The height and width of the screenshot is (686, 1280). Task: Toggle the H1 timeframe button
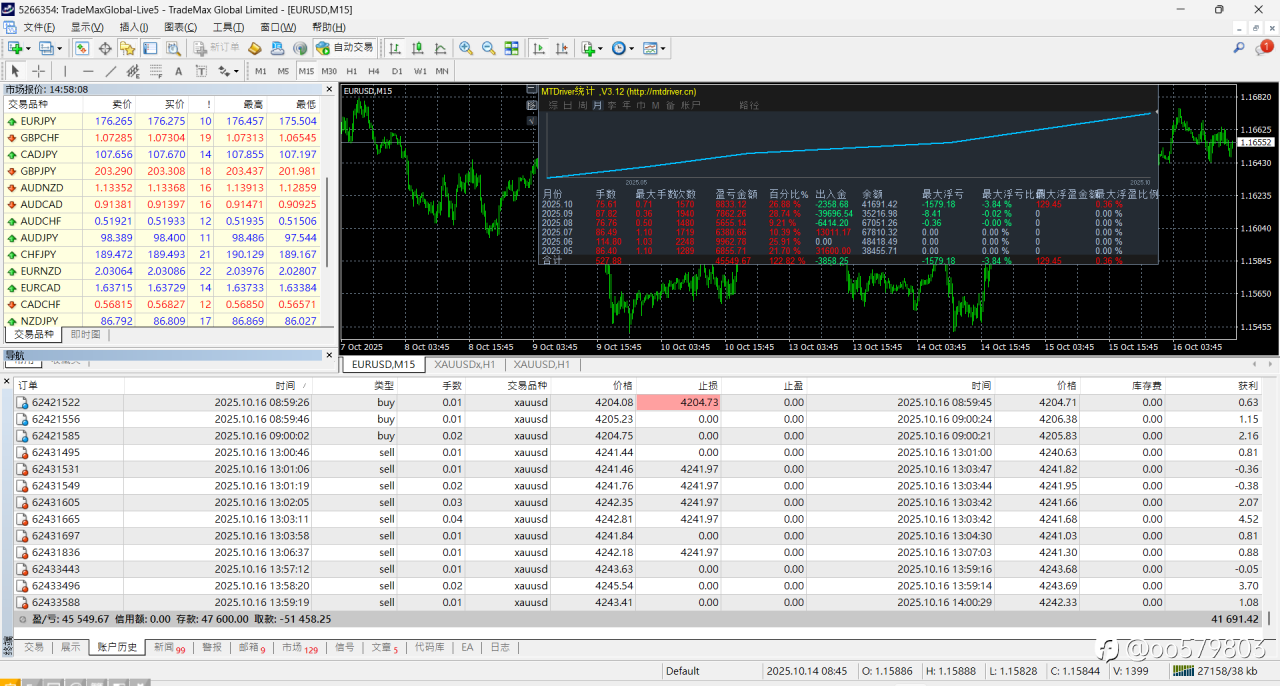point(352,71)
